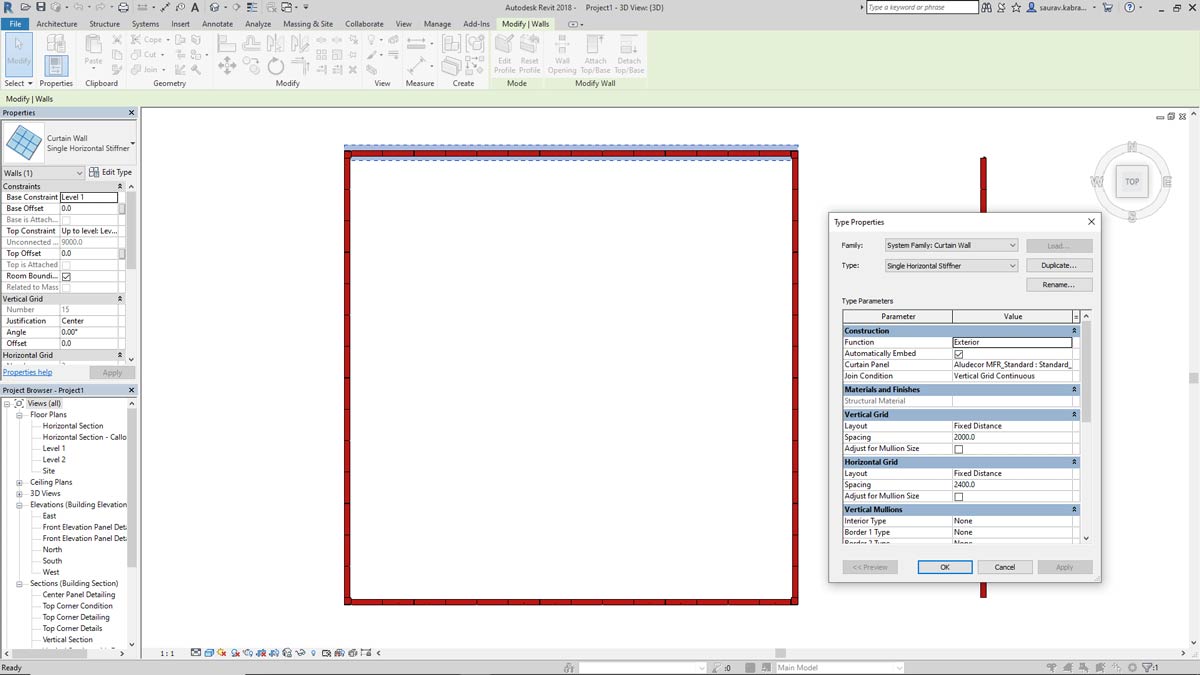
Task: Click the view scale 1:1 in view control bar
Action: 167,653
